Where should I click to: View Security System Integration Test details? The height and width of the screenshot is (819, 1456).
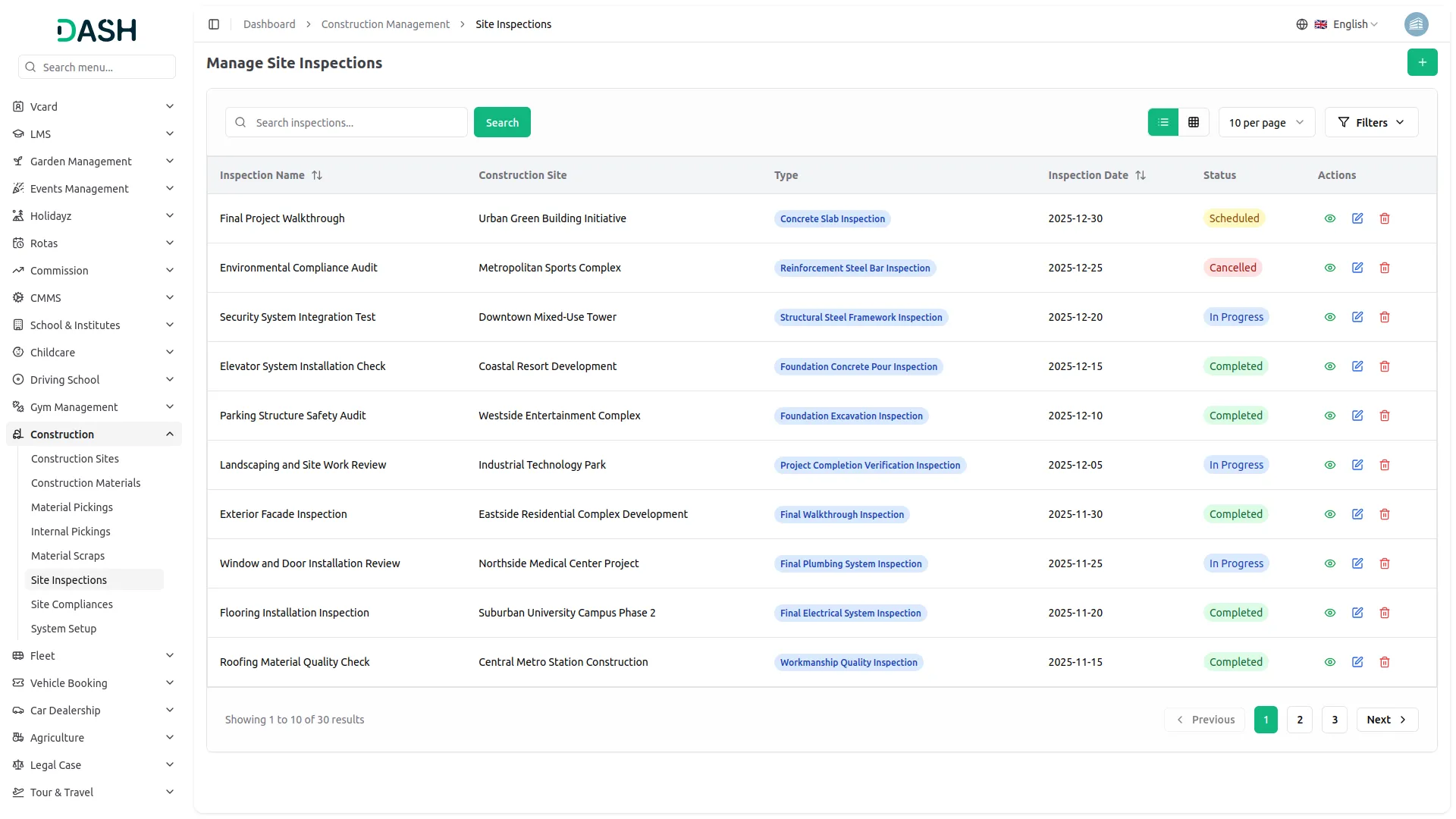pos(1330,317)
